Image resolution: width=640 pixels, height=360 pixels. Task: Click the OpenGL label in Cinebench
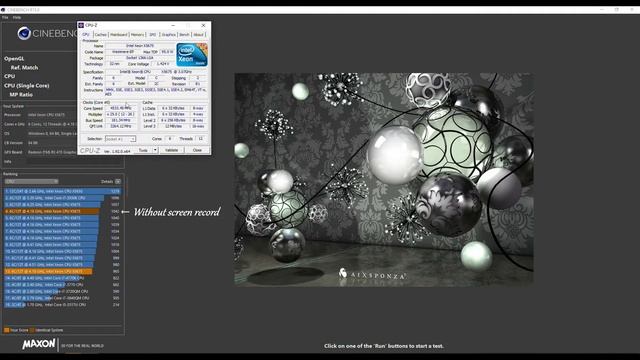click(x=14, y=59)
